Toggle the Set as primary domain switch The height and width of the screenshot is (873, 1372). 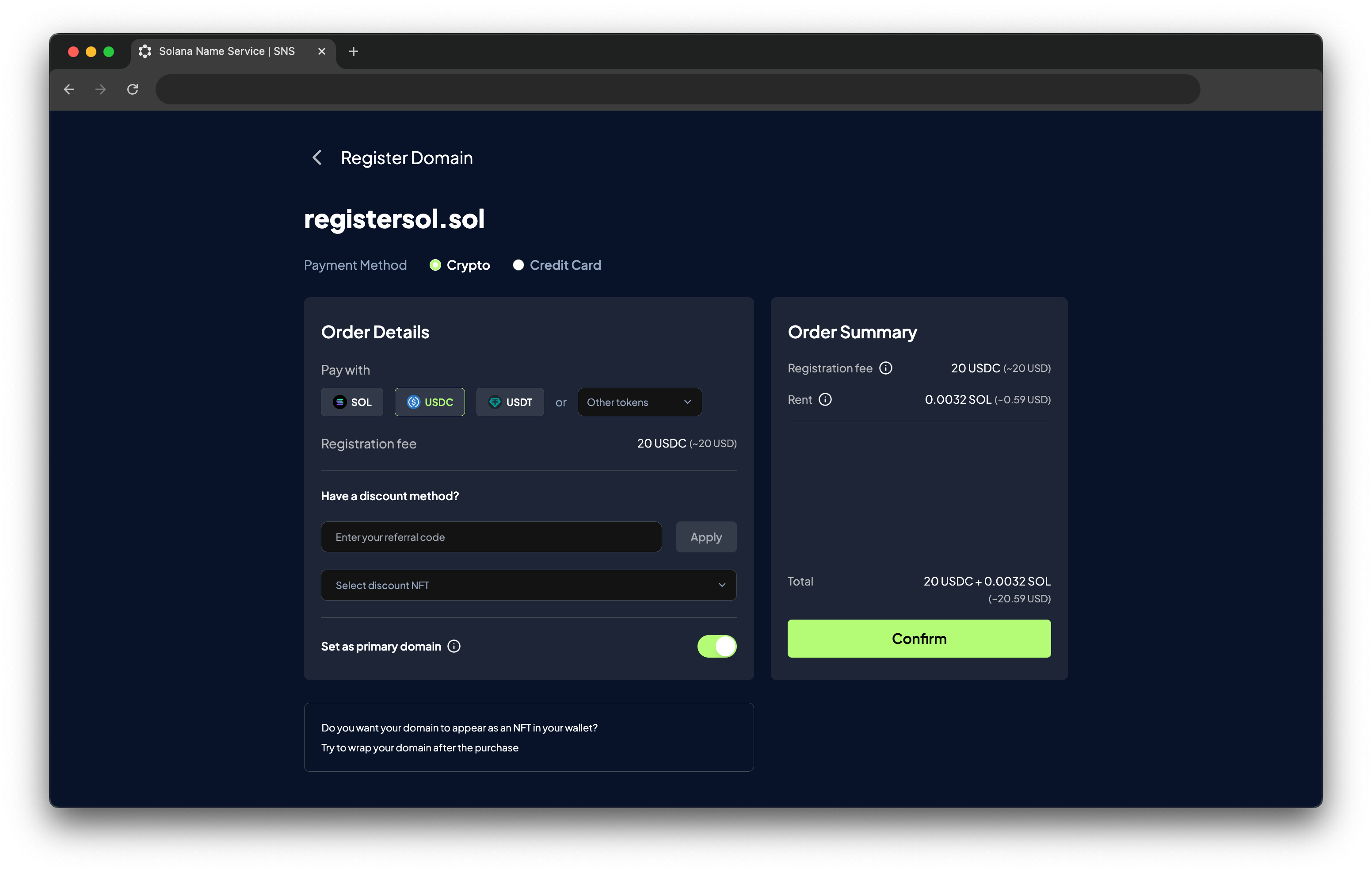(716, 646)
